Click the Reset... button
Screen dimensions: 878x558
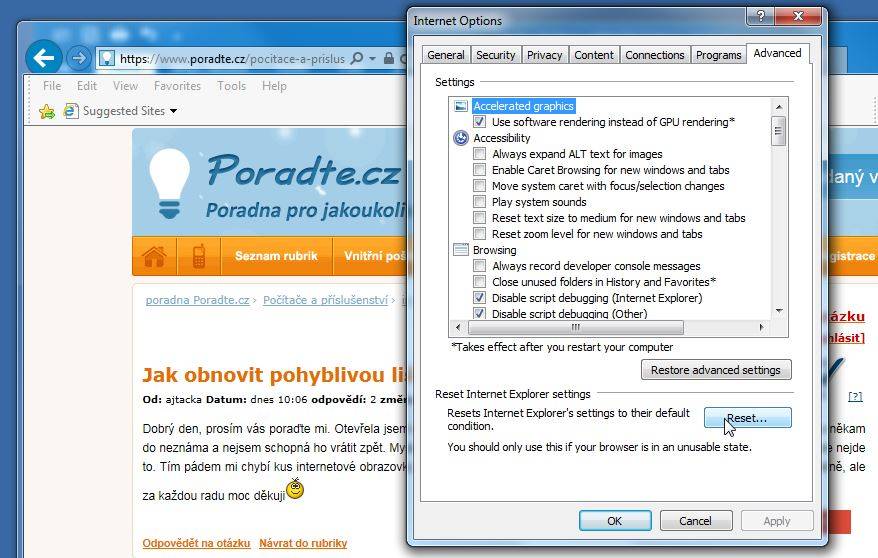(748, 418)
